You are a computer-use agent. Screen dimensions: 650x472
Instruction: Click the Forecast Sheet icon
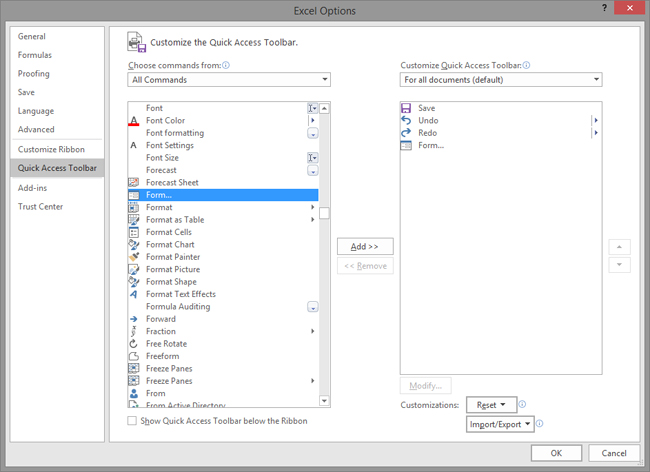coord(134,183)
